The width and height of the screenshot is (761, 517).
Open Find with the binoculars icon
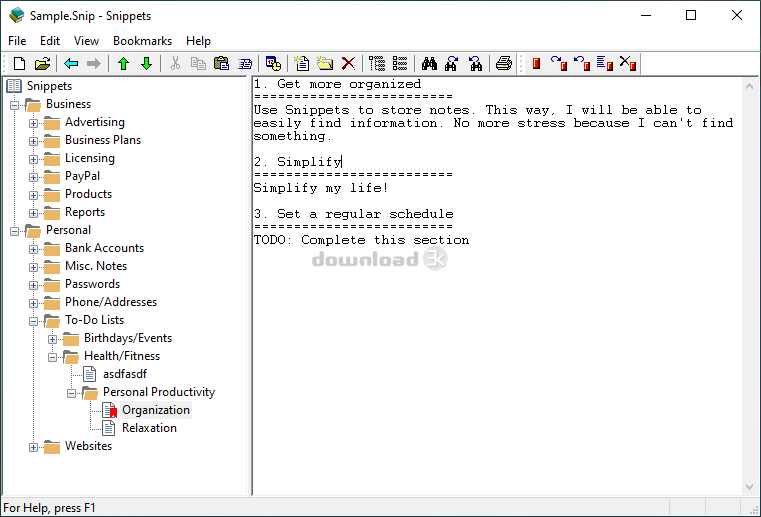tap(429, 64)
